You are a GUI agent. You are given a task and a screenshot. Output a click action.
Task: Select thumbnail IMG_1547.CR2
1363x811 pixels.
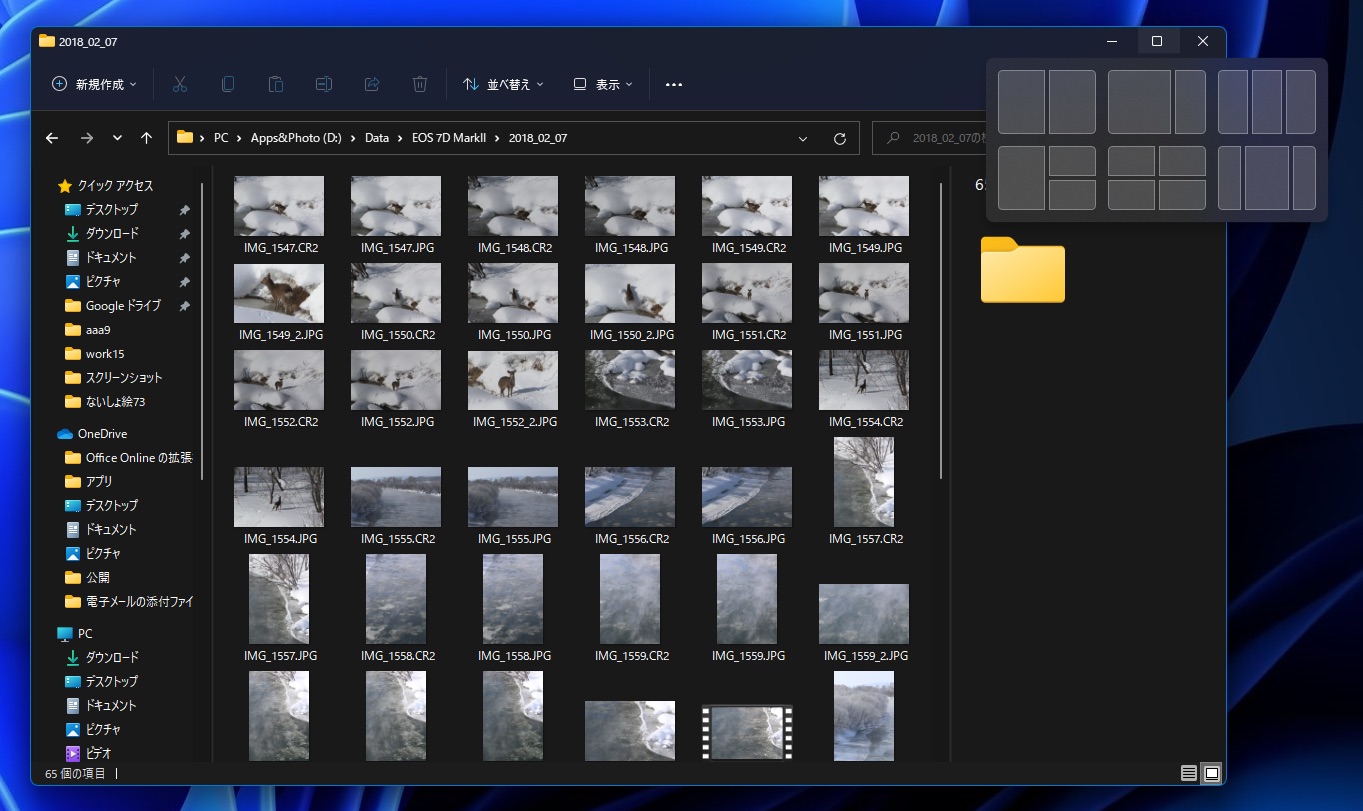pos(279,206)
